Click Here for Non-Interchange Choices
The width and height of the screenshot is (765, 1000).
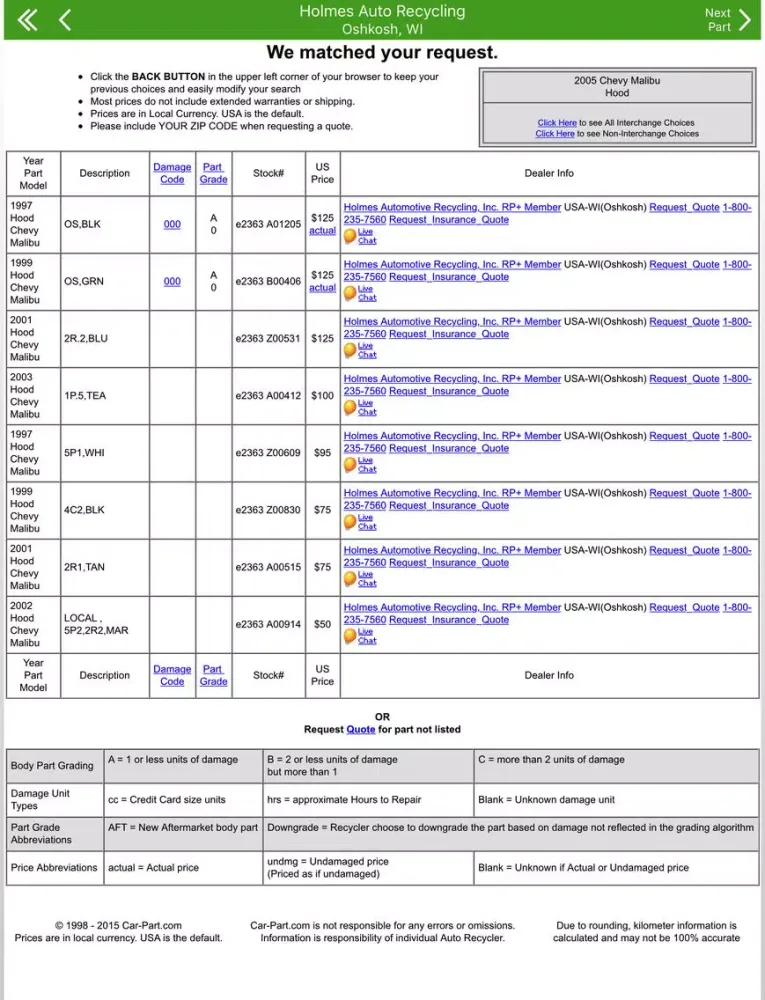(555, 133)
